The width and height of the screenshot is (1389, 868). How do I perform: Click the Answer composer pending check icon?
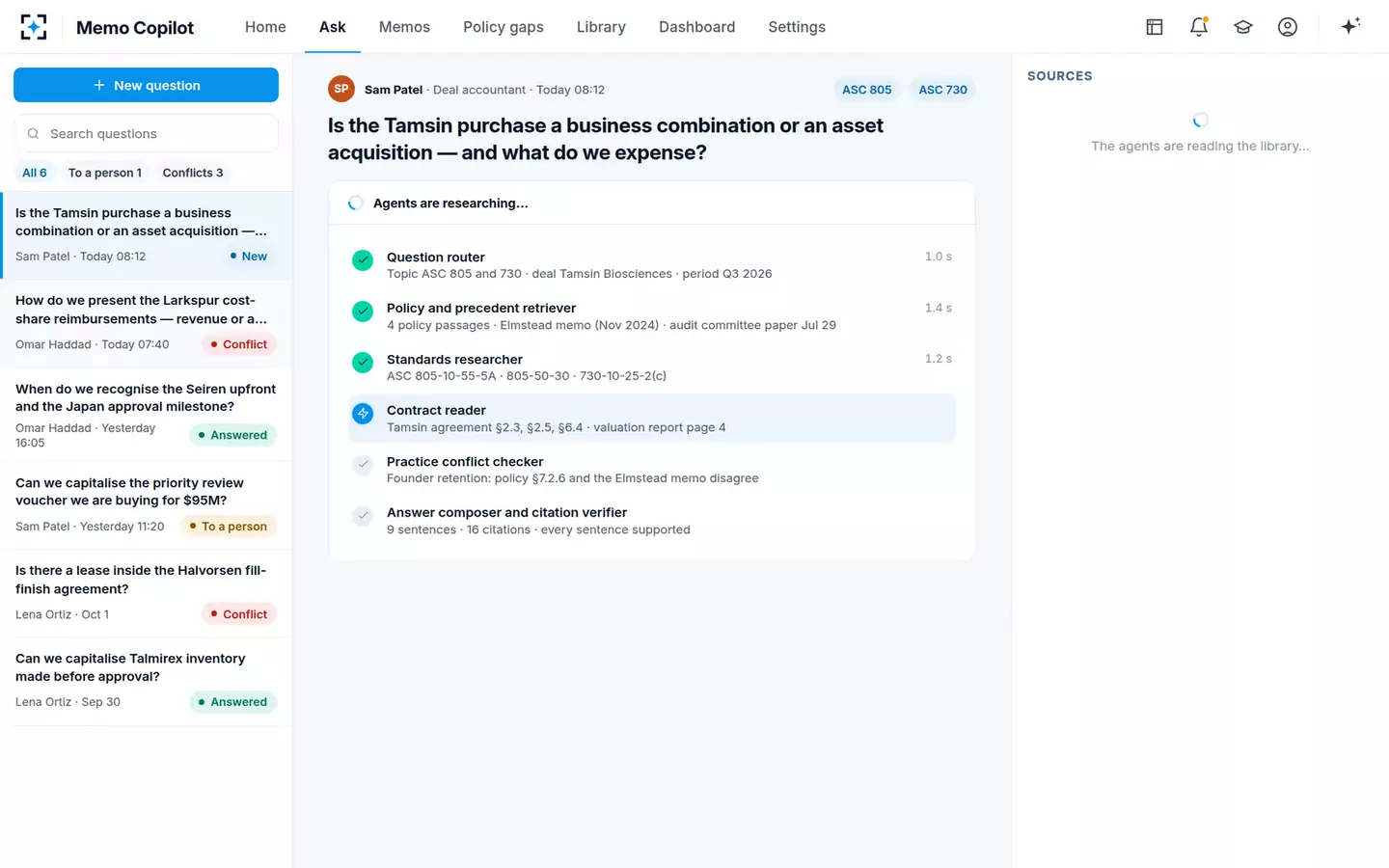[x=363, y=516]
